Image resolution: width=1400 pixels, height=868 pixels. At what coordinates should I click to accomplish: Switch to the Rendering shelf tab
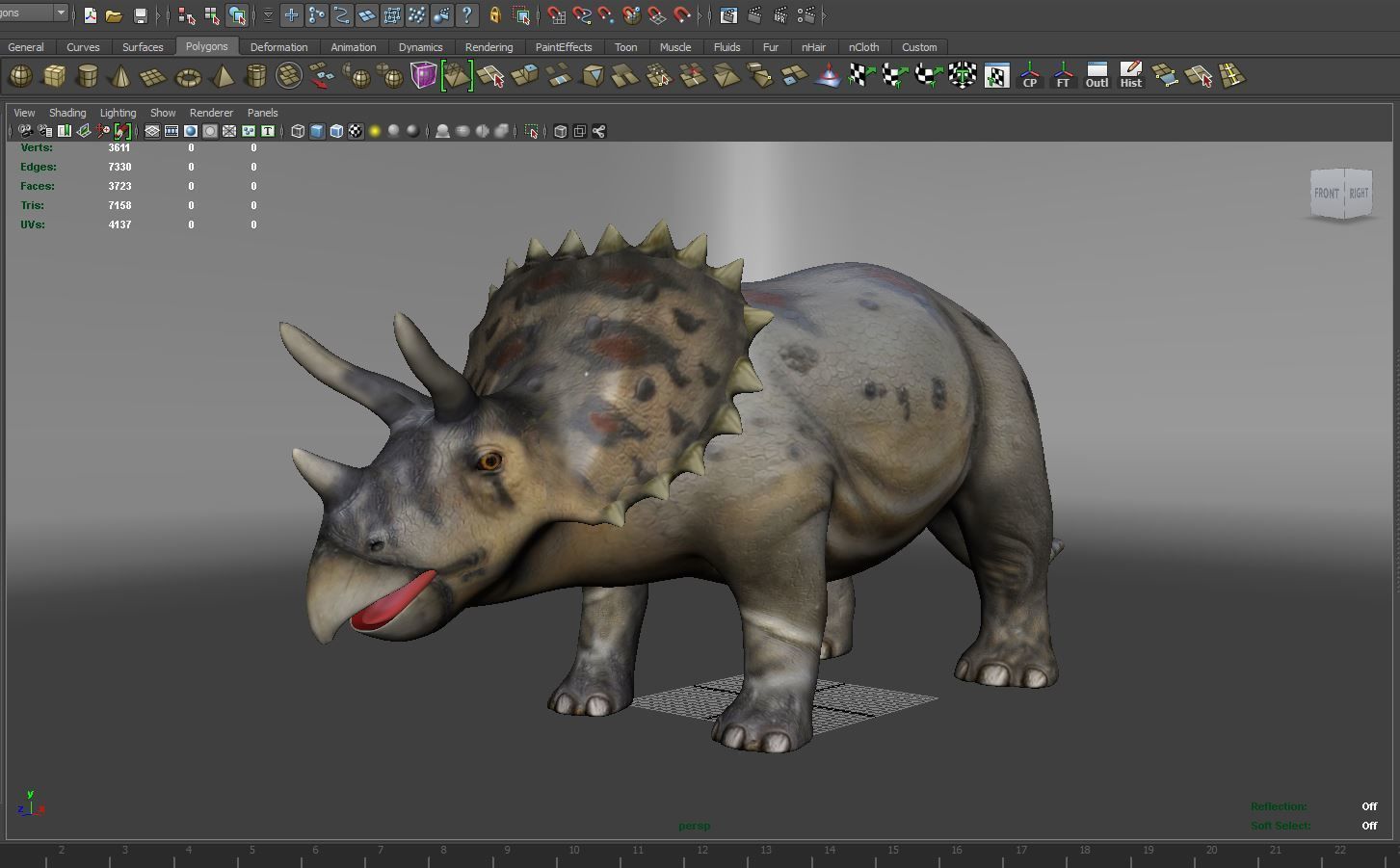(489, 47)
